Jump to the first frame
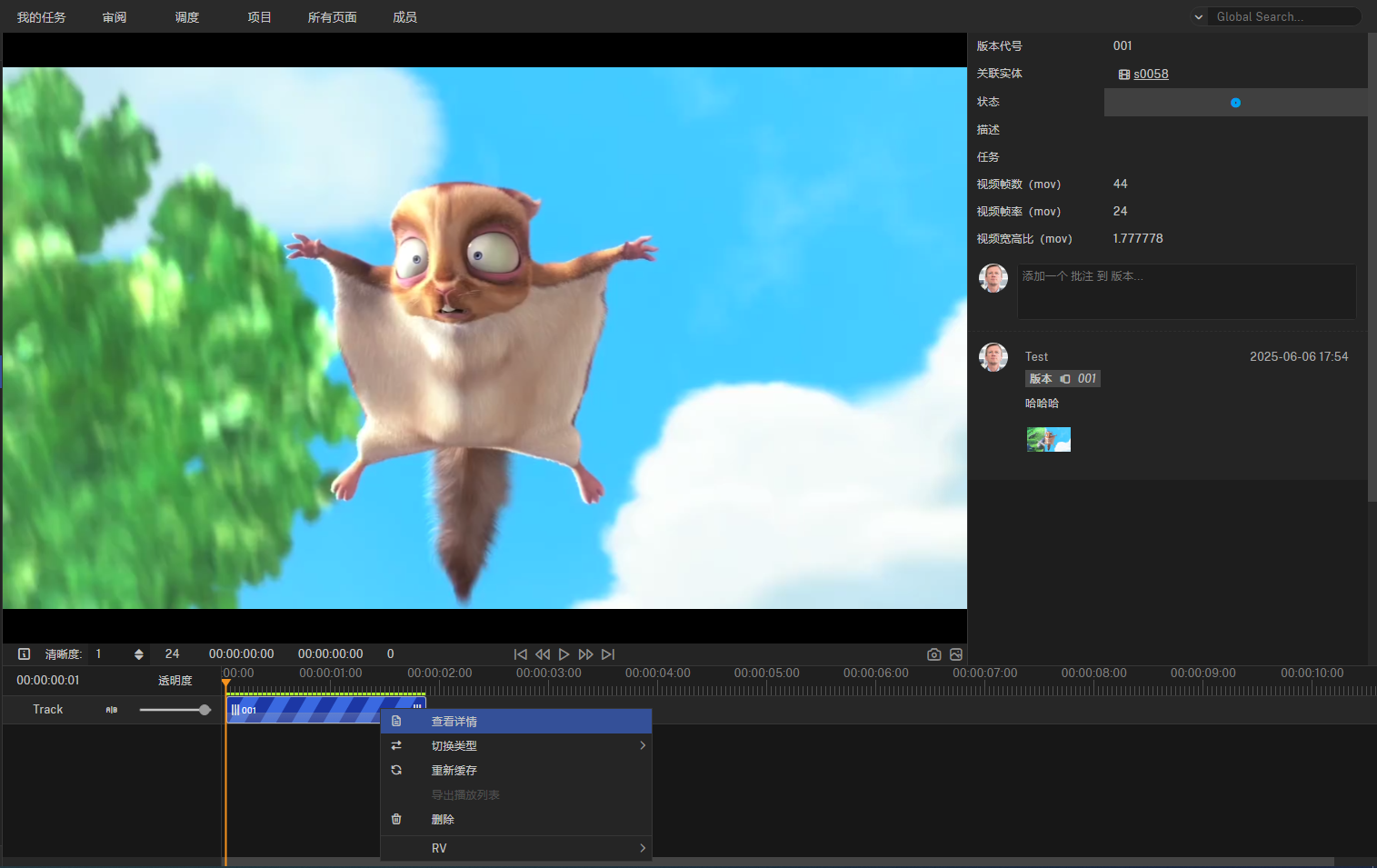The width and height of the screenshot is (1377, 868). click(x=520, y=654)
